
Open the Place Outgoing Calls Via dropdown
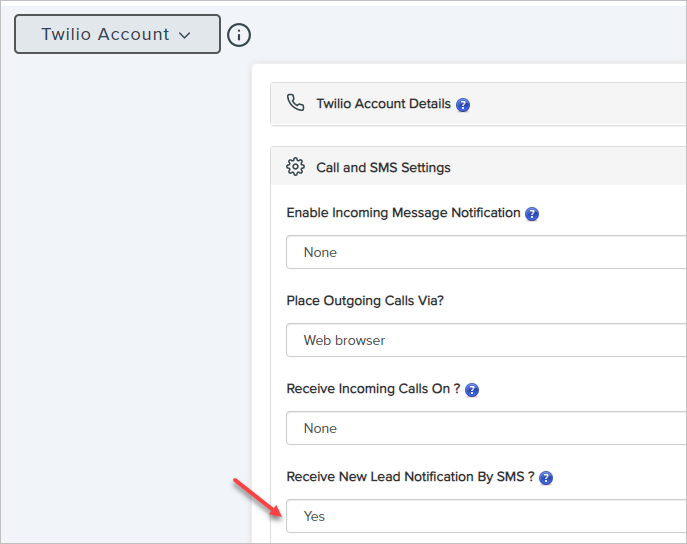coord(486,340)
